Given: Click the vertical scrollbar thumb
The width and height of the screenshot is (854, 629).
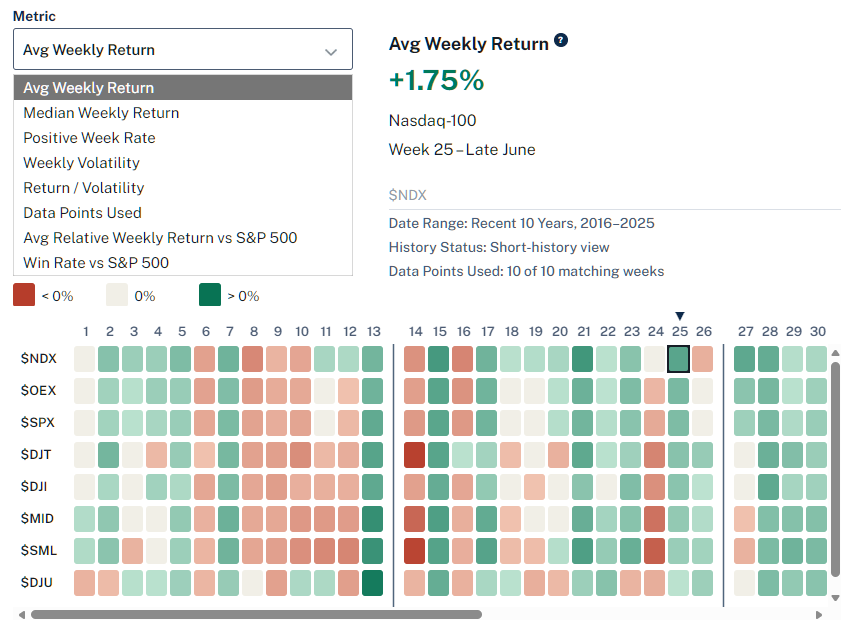Looking at the screenshot, I should pyautogui.click(x=835, y=469).
